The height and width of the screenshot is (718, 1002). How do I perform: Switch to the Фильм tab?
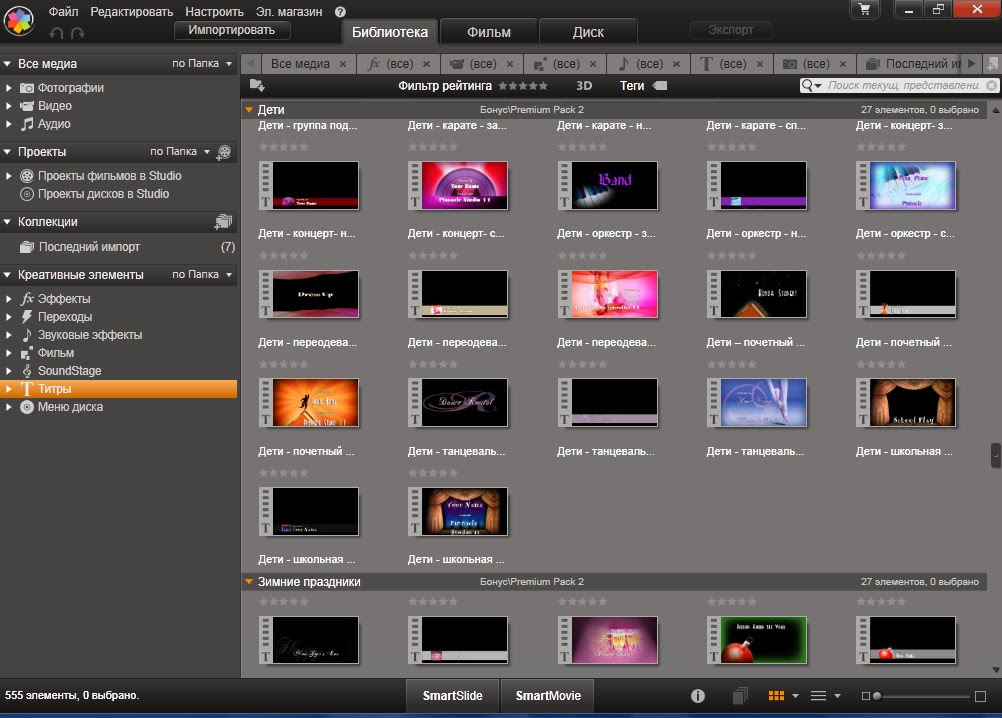coord(489,32)
